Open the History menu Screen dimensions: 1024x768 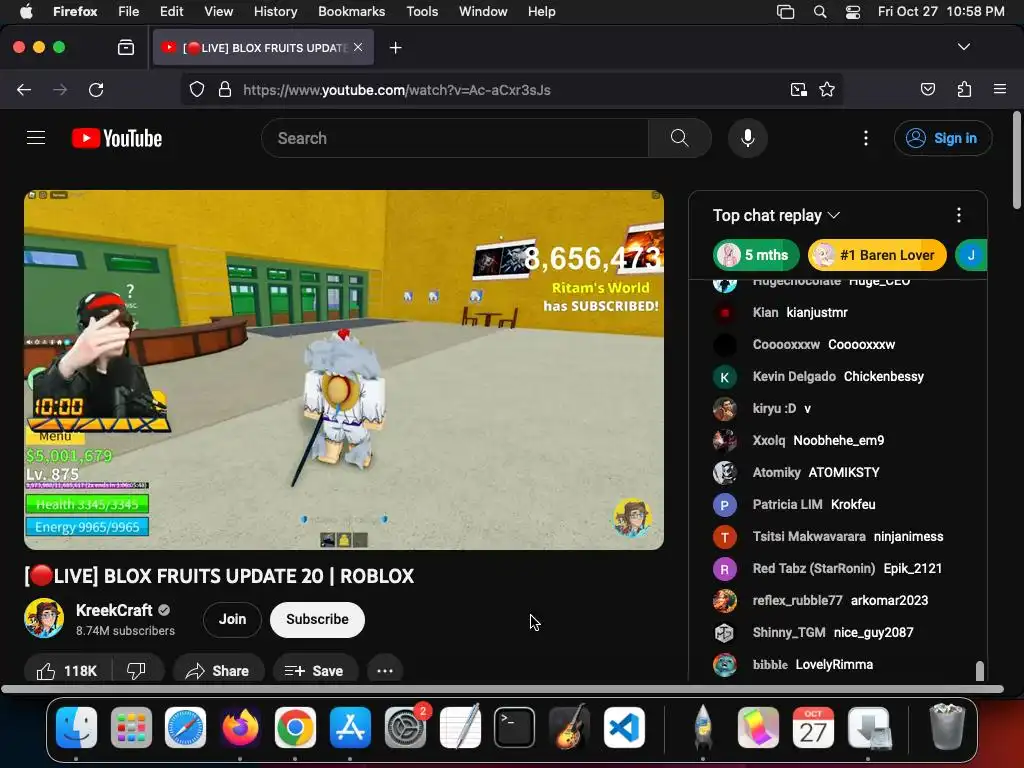click(275, 12)
